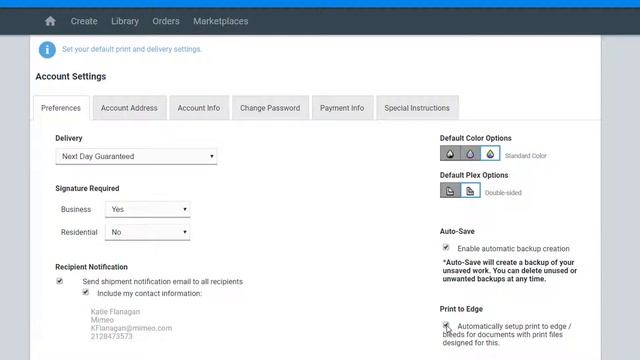640x360 pixels.
Task: Click the Recipient Notification heading
Action: [x=91, y=267]
